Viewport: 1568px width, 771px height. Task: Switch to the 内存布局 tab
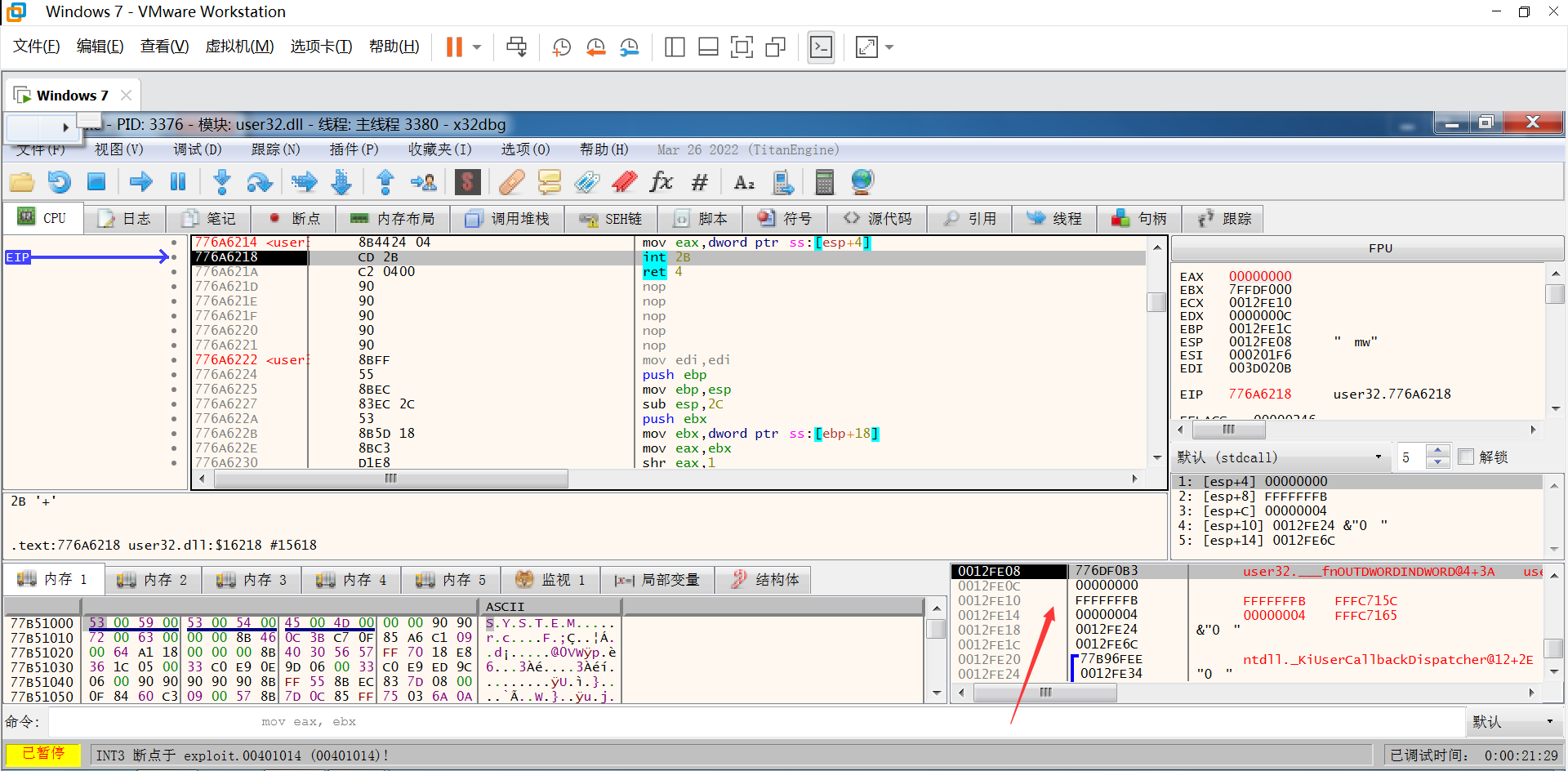(x=394, y=219)
